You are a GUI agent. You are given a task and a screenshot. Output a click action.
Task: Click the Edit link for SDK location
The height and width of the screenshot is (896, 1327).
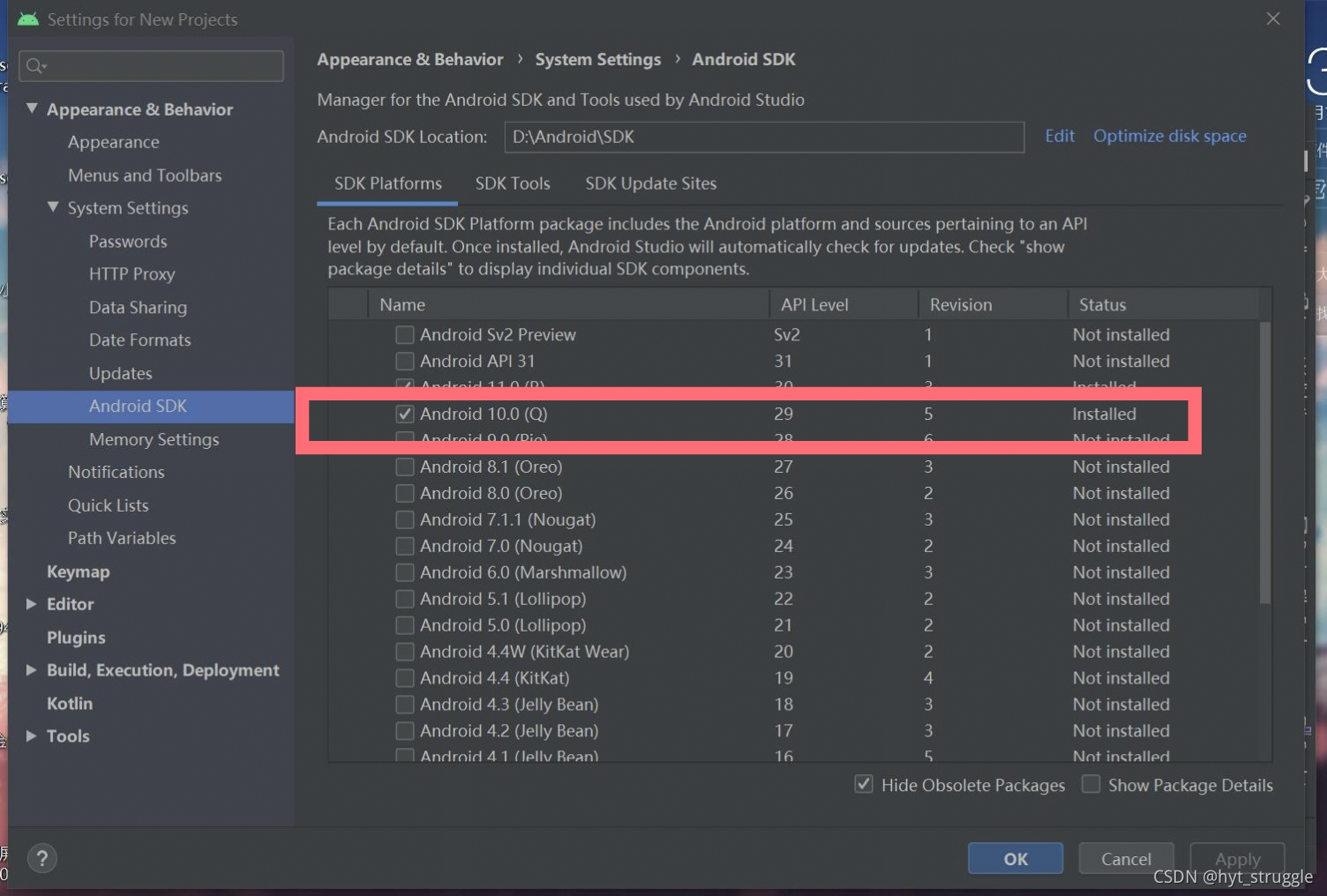(1060, 136)
